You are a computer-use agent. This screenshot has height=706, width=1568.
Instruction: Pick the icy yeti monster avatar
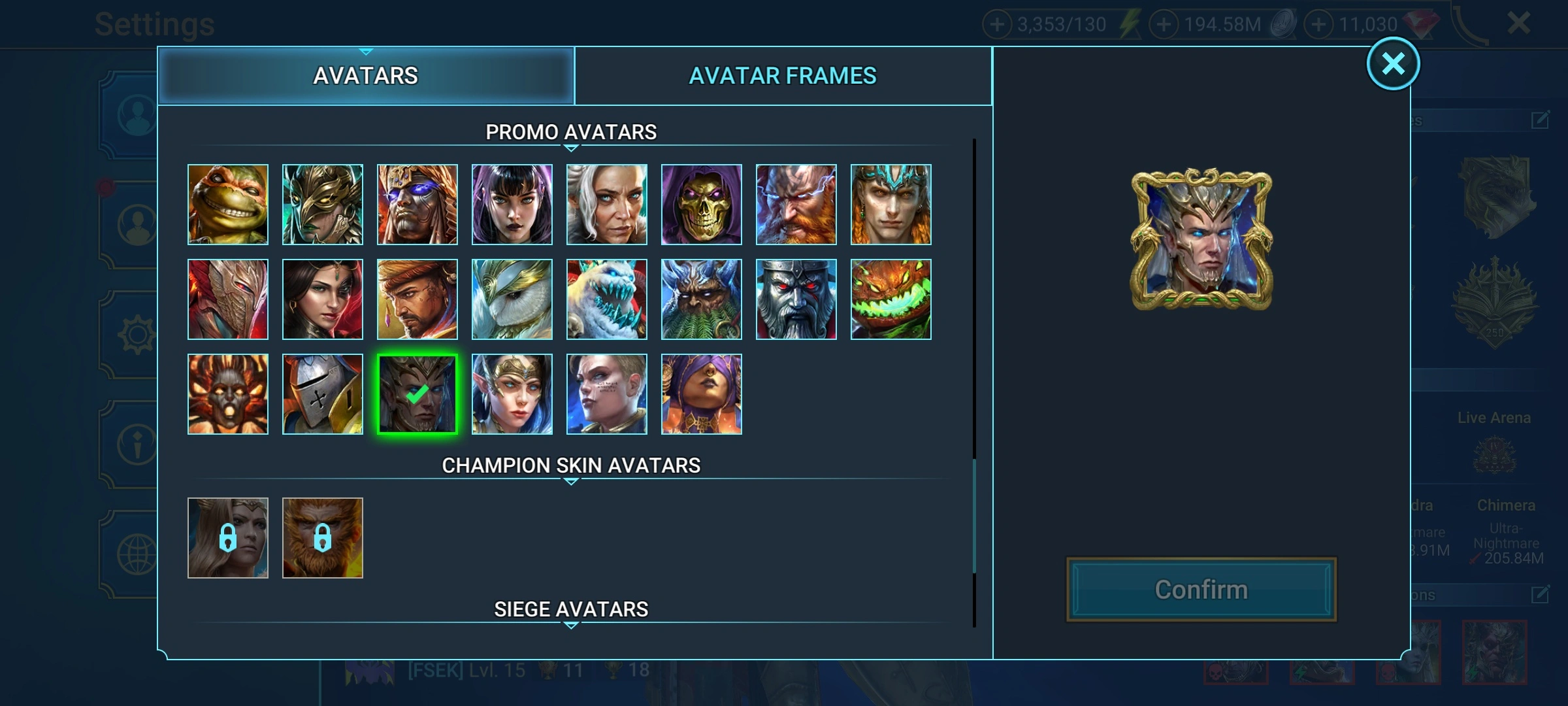coord(607,299)
